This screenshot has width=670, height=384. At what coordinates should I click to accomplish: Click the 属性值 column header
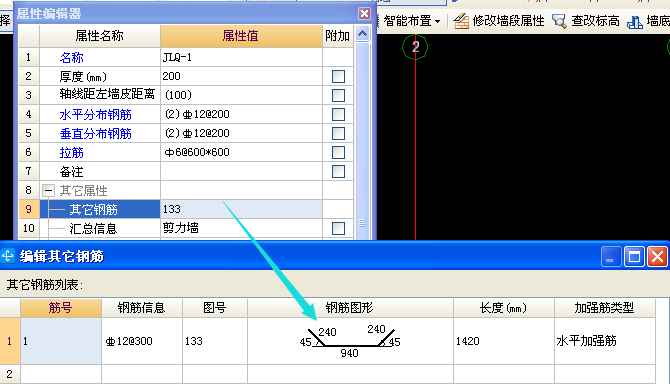coord(241,36)
